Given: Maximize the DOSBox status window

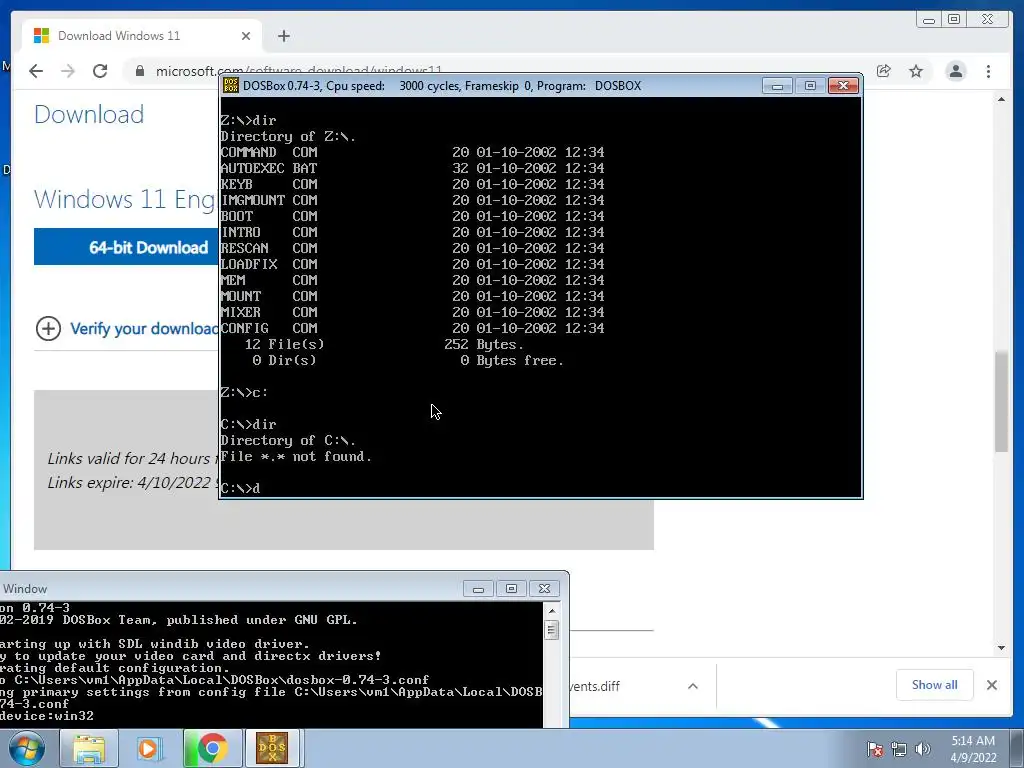Looking at the screenshot, I should pyautogui.click(x=511, y=588).
